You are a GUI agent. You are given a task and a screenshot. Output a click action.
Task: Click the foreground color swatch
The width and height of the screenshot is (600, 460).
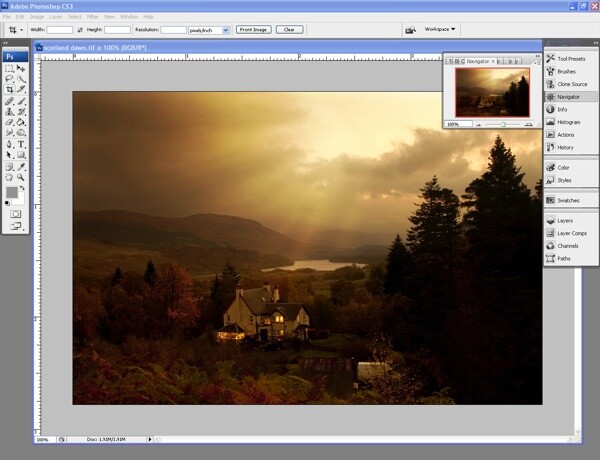click(x=12, y=192)
